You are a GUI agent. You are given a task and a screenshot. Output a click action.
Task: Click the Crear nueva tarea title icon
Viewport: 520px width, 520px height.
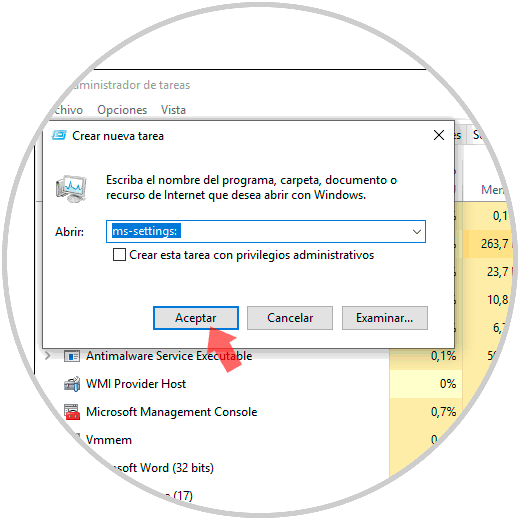pos(59,135)
